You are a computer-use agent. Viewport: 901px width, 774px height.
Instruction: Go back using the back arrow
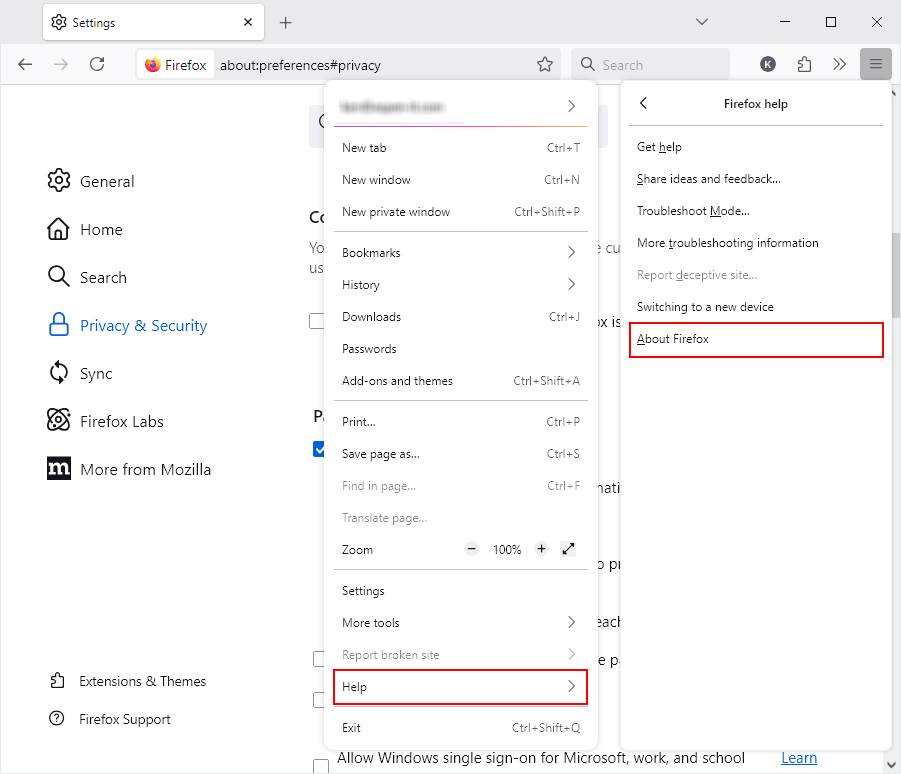(25, 64)
